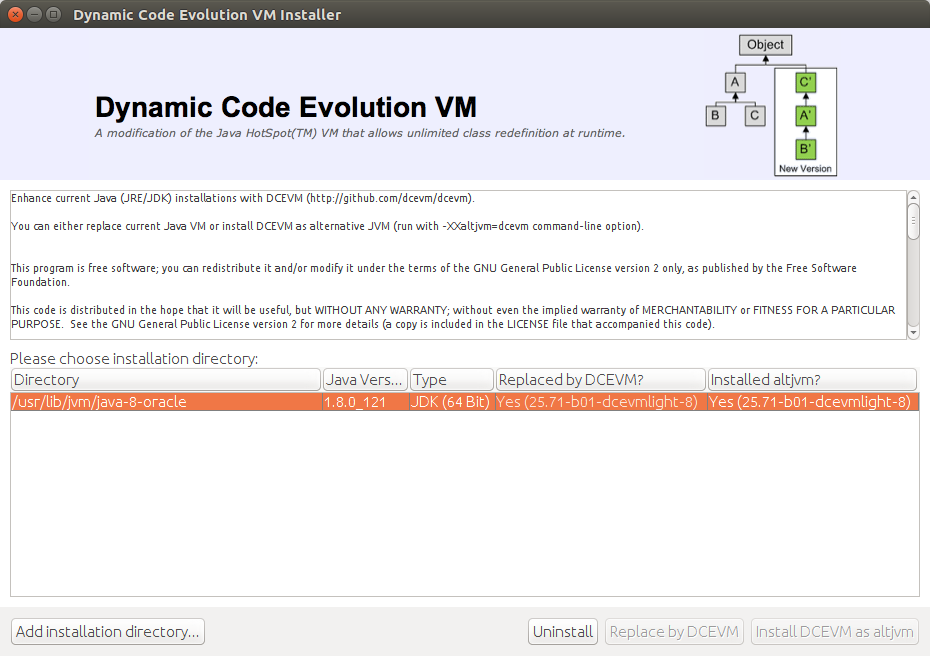Click the Uninstall button
The image size is (930, 656).
point(562,631)
